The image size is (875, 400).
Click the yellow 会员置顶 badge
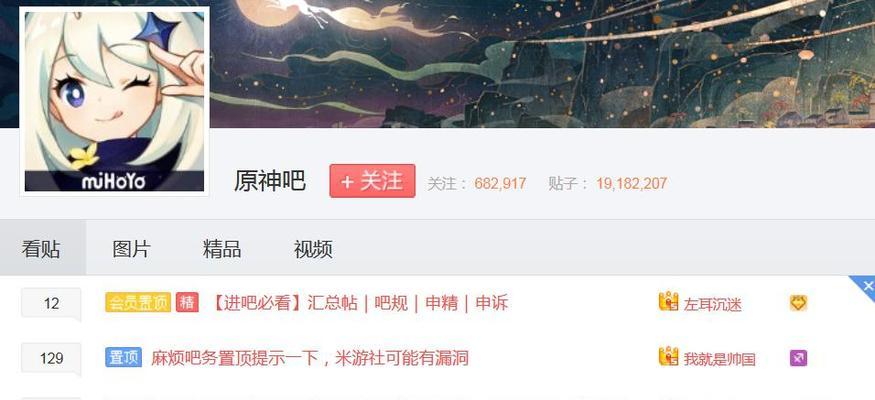(138, 302)
